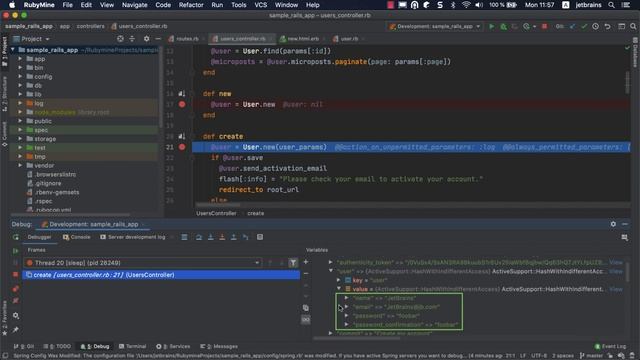View breakpoints in the debug sidebar
Screen dimensions: 640x360
coord(16,289)
